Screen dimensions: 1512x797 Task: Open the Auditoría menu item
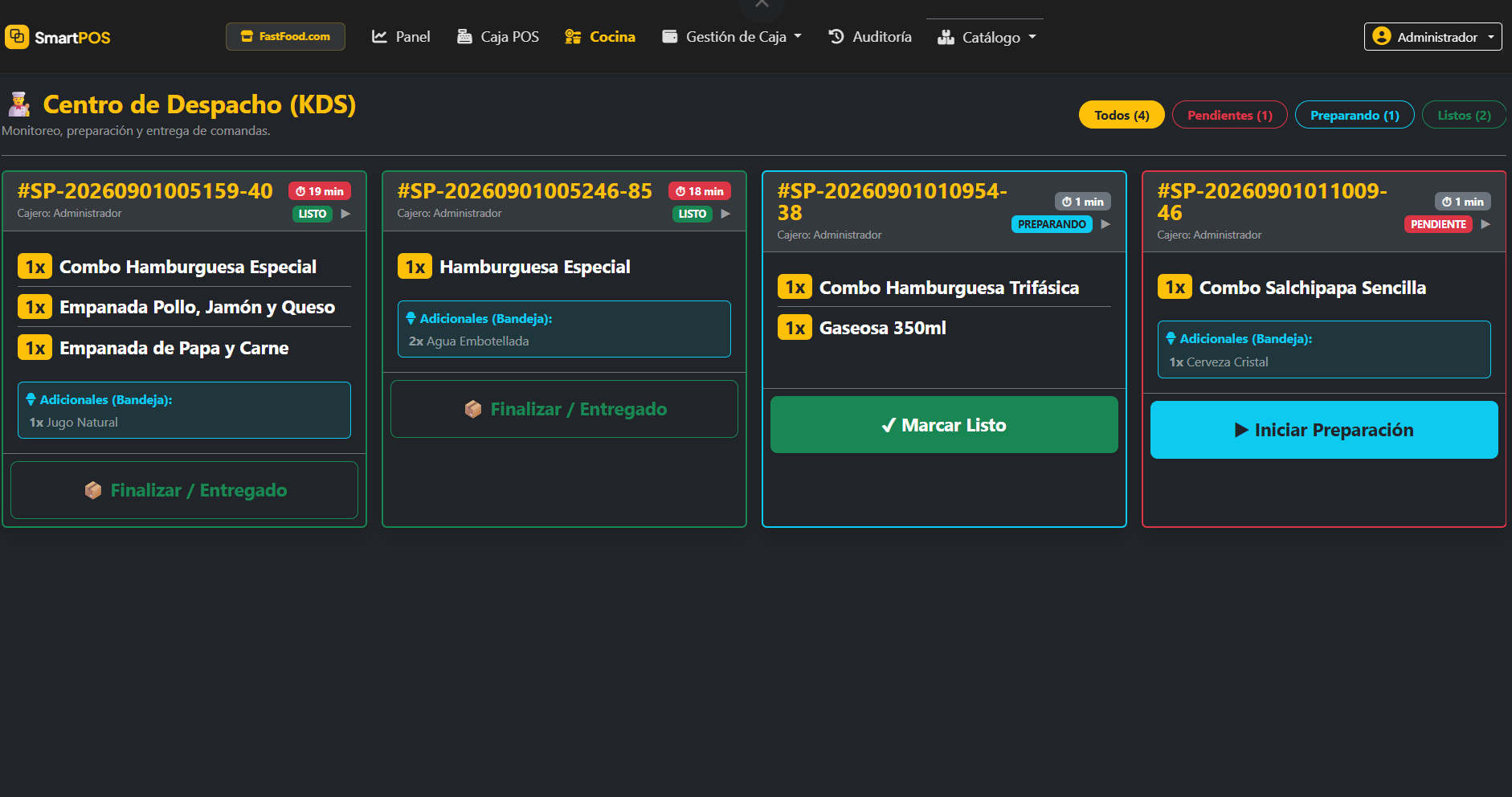coord(870,37)
